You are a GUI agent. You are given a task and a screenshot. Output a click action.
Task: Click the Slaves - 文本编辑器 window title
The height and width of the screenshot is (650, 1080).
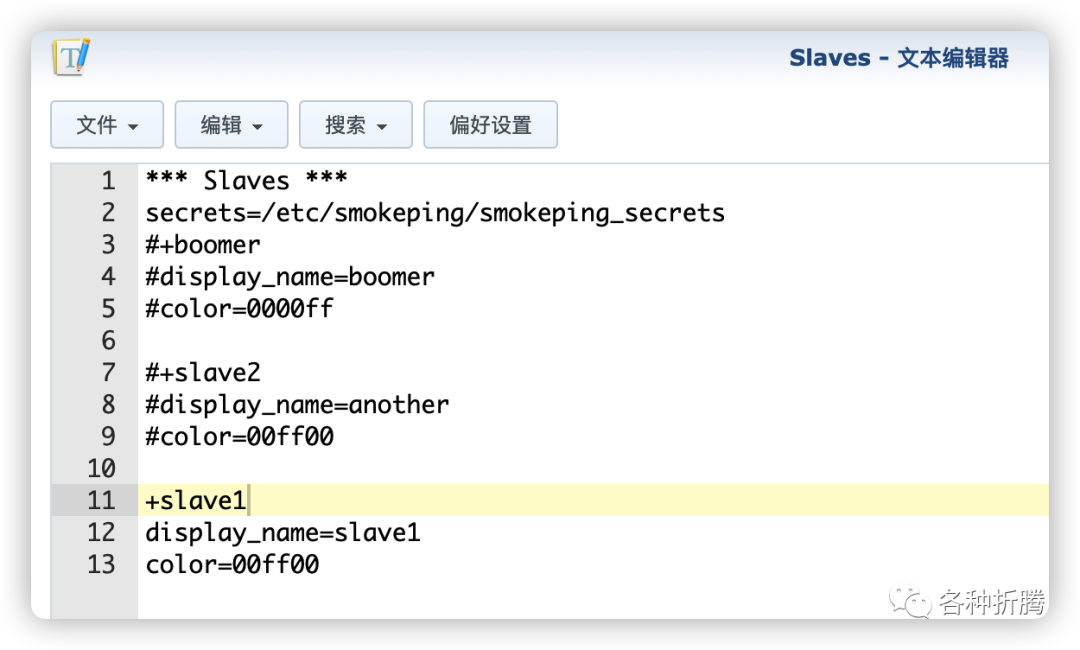pyautogui.click(x=899, y=58)
